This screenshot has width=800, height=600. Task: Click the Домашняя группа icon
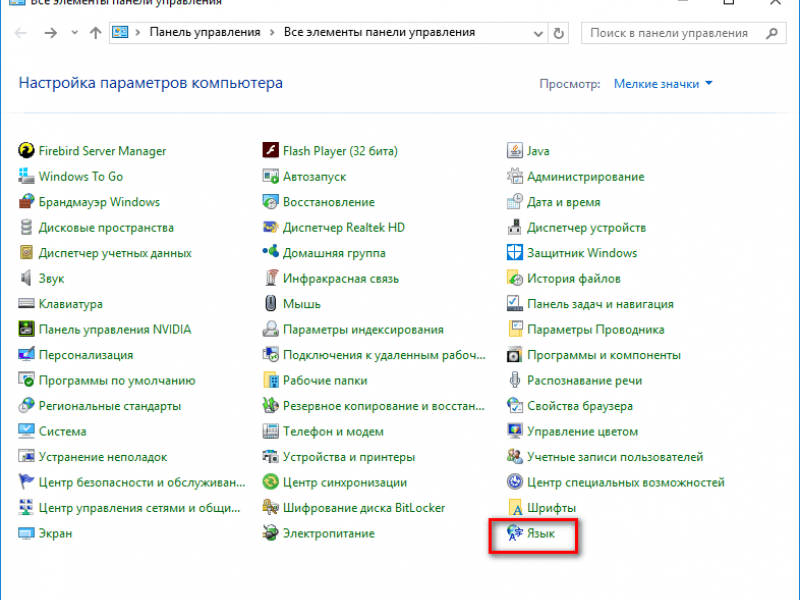270,253
